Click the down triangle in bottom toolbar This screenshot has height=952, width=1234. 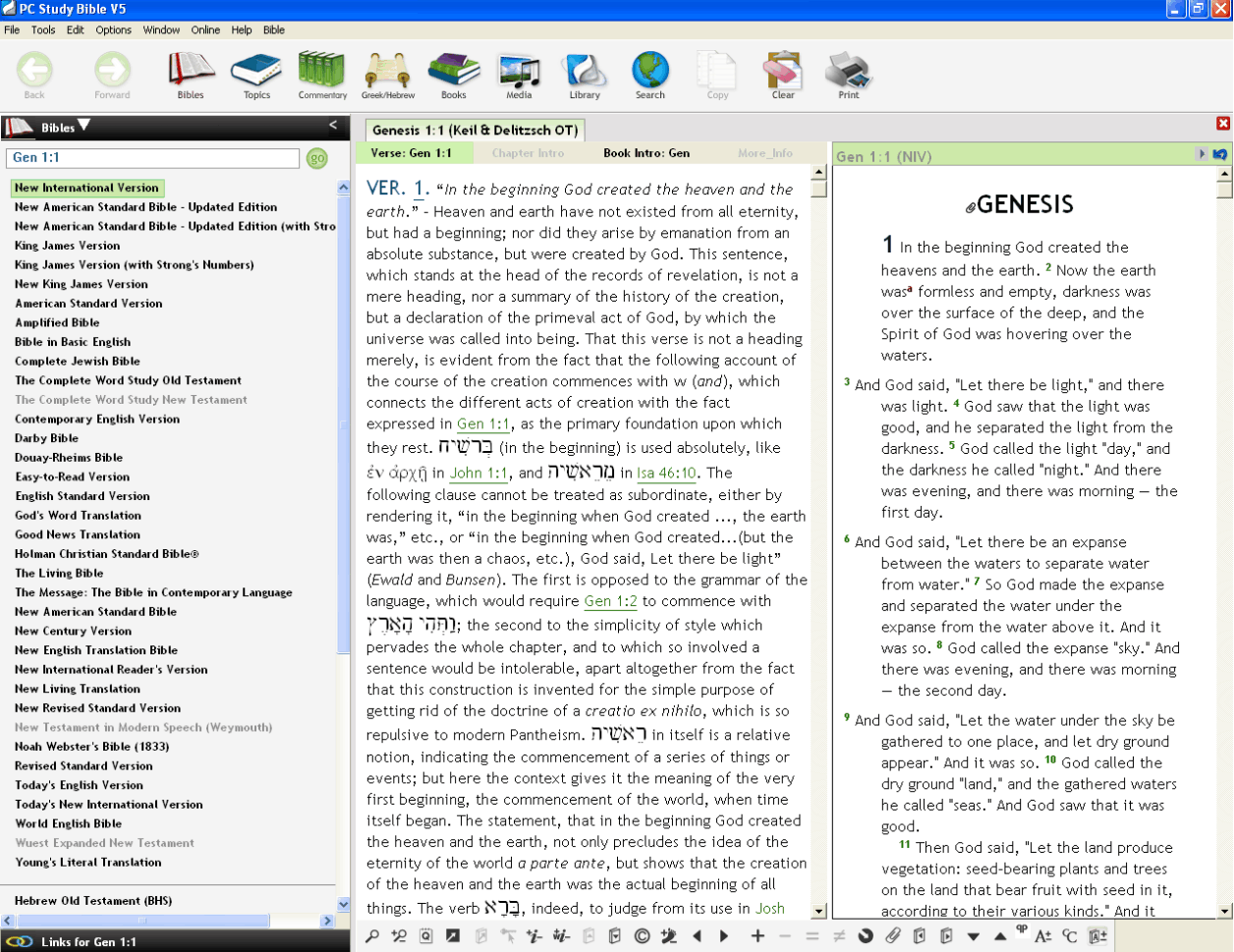[973, 937]
